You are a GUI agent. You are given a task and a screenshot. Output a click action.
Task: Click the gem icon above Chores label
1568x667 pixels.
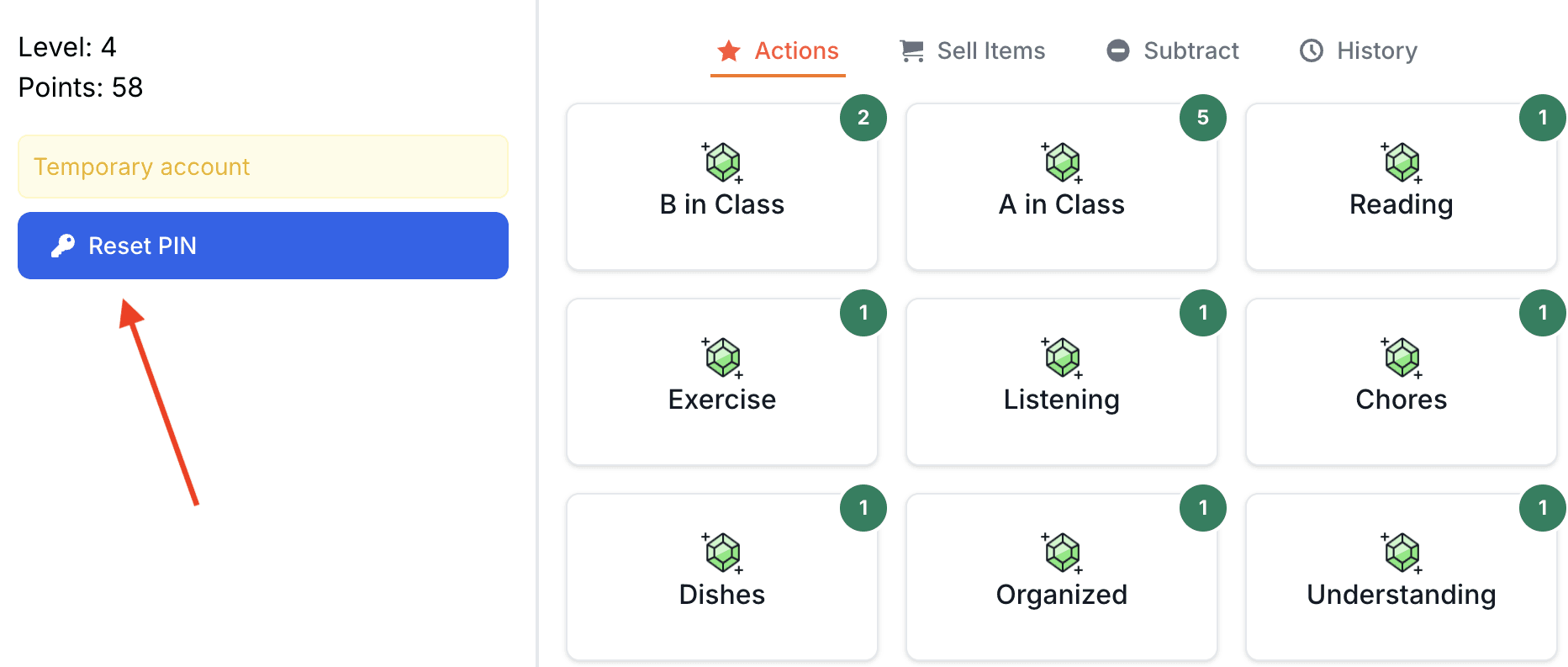[x=1402, y=357]
